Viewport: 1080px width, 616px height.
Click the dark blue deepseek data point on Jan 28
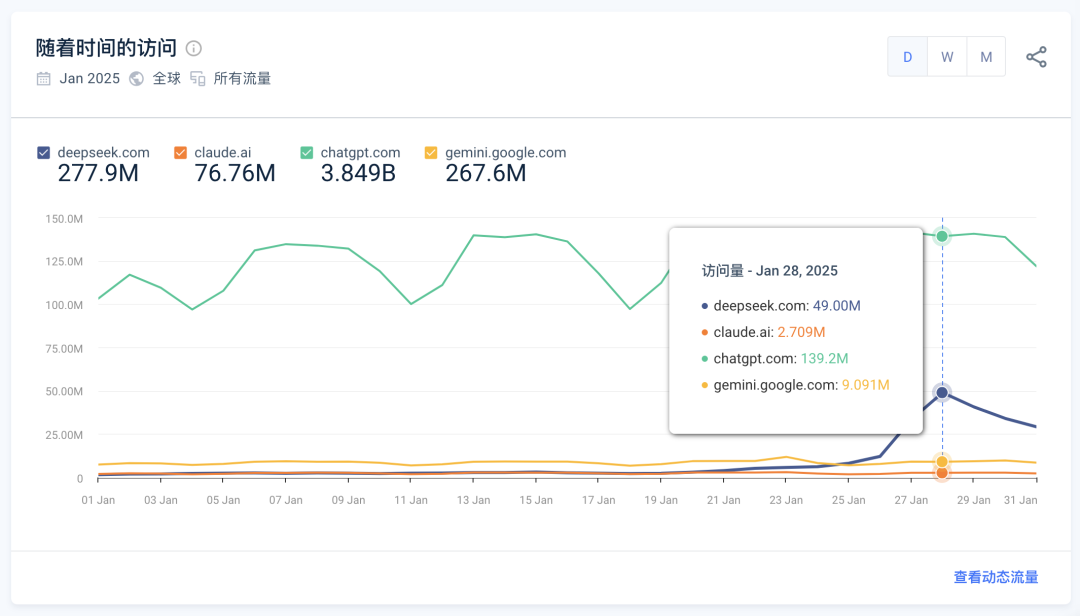pyautogui.click(x=942, y=393)
